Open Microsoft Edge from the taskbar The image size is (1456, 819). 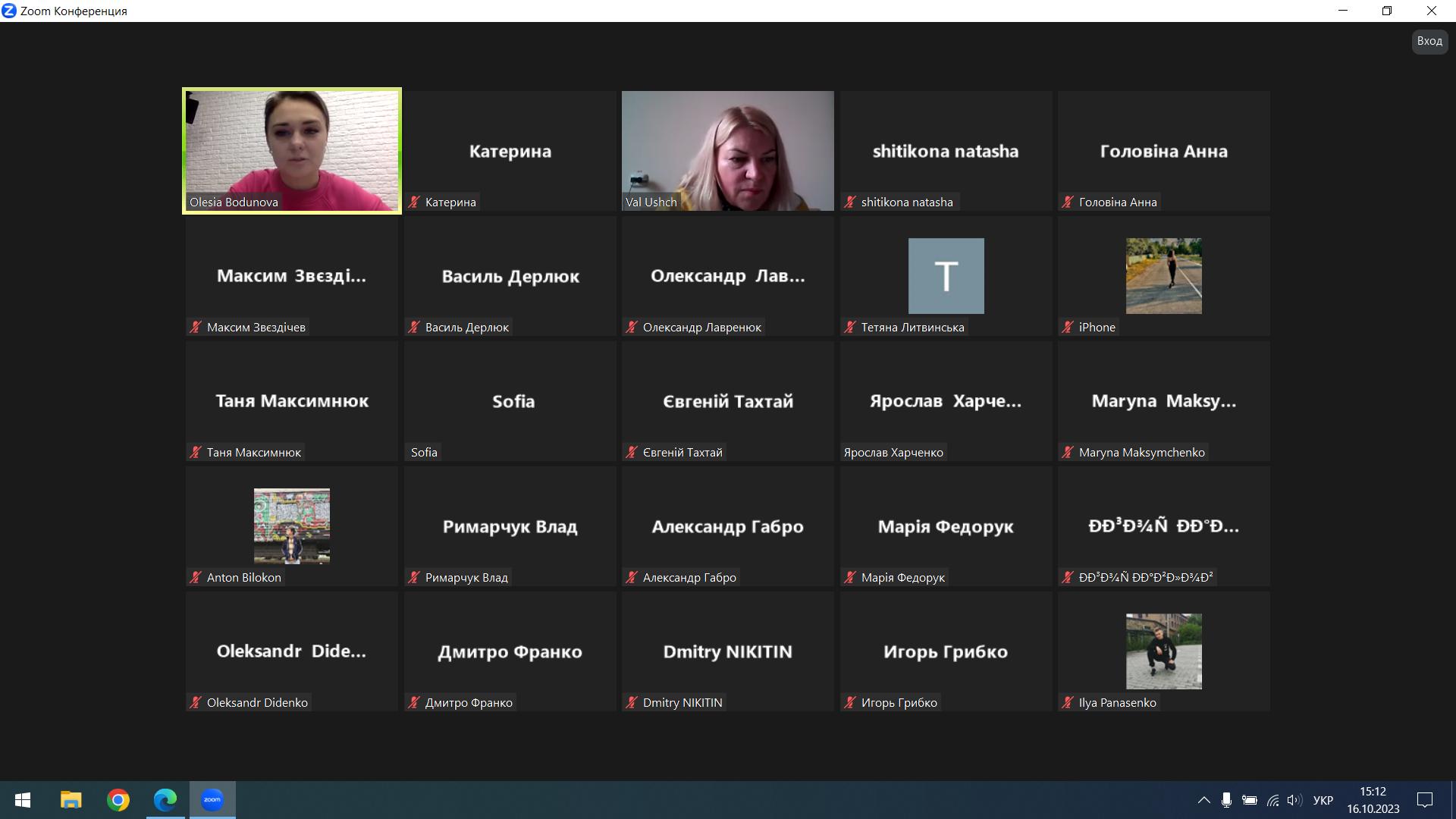[x=165, y=800]
